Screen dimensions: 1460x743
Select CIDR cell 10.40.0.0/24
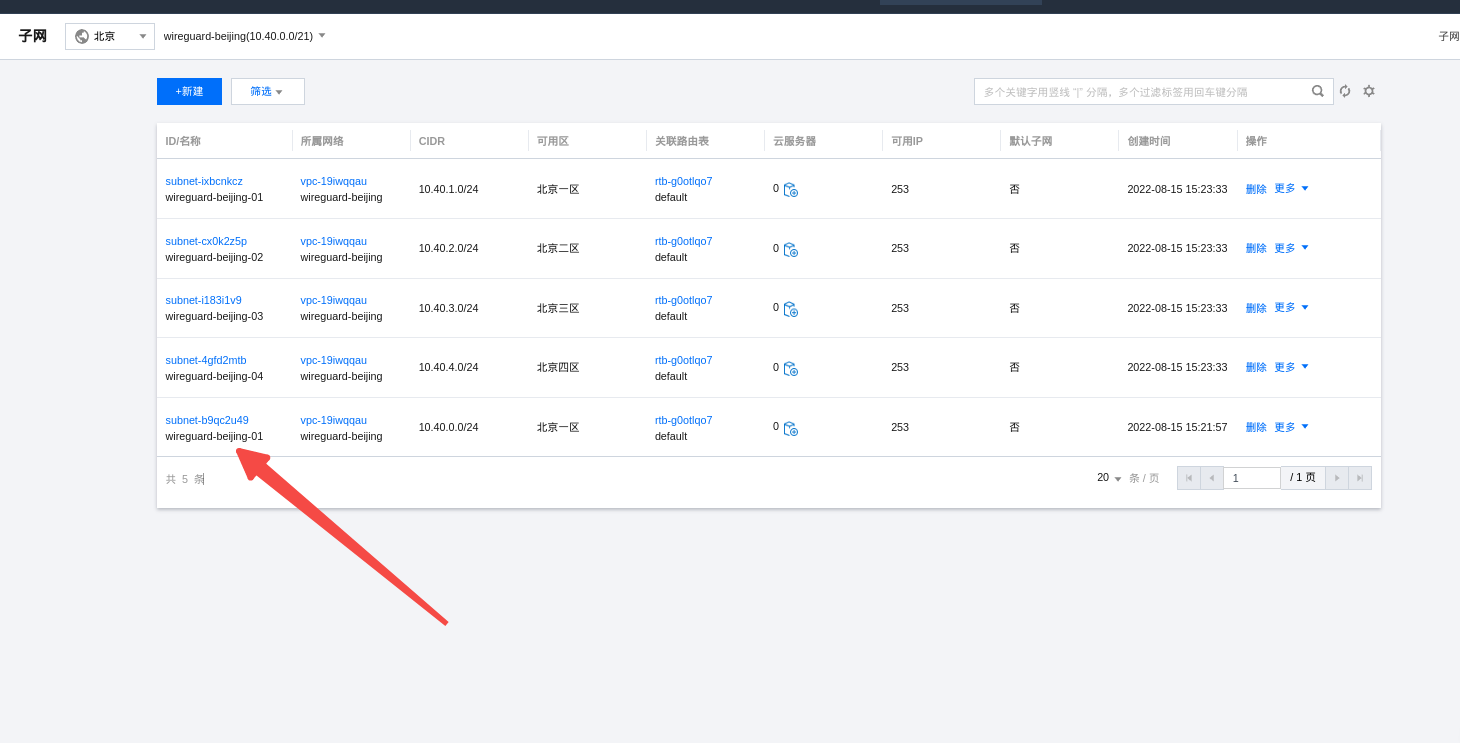pyautogui.click(x=448, y=427)
